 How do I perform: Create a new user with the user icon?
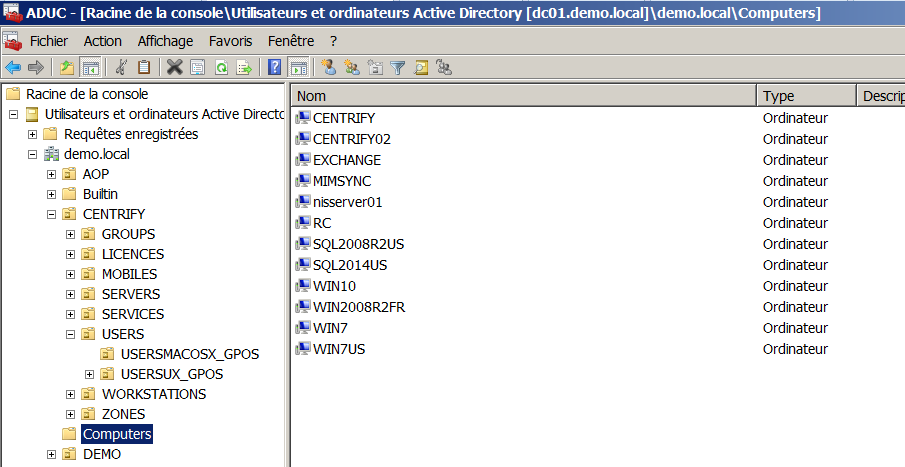tap(329, 68)
